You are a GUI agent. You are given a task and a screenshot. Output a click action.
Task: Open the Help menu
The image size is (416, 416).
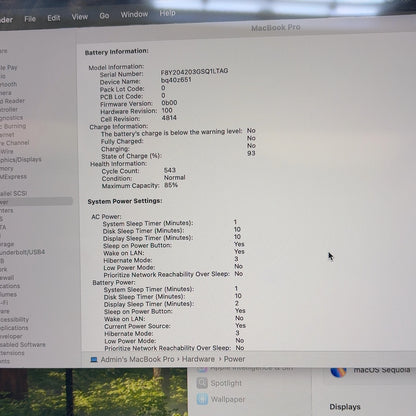tap(167, 13)
